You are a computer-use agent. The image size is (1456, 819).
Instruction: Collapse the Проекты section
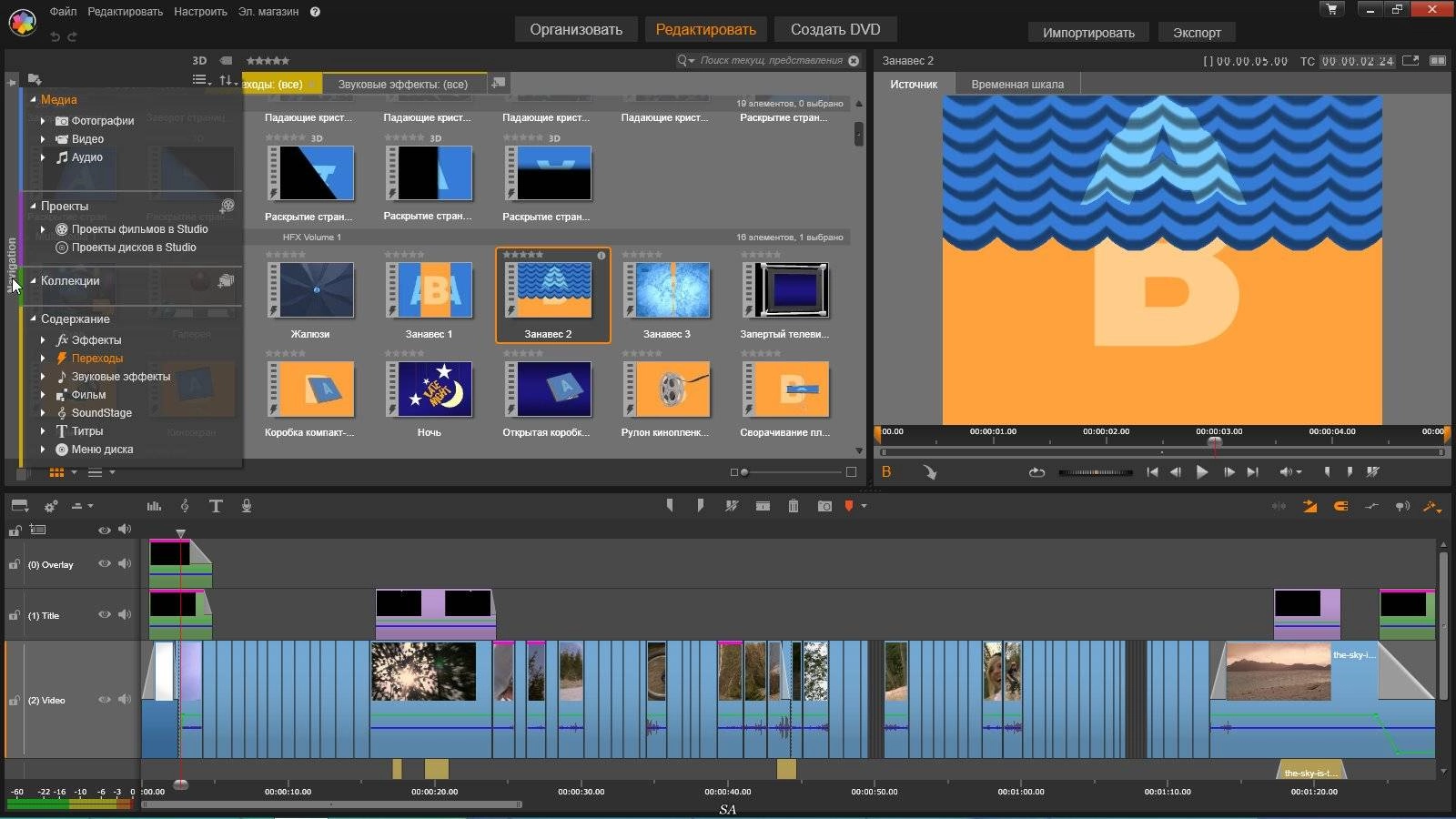click(33, 206)
